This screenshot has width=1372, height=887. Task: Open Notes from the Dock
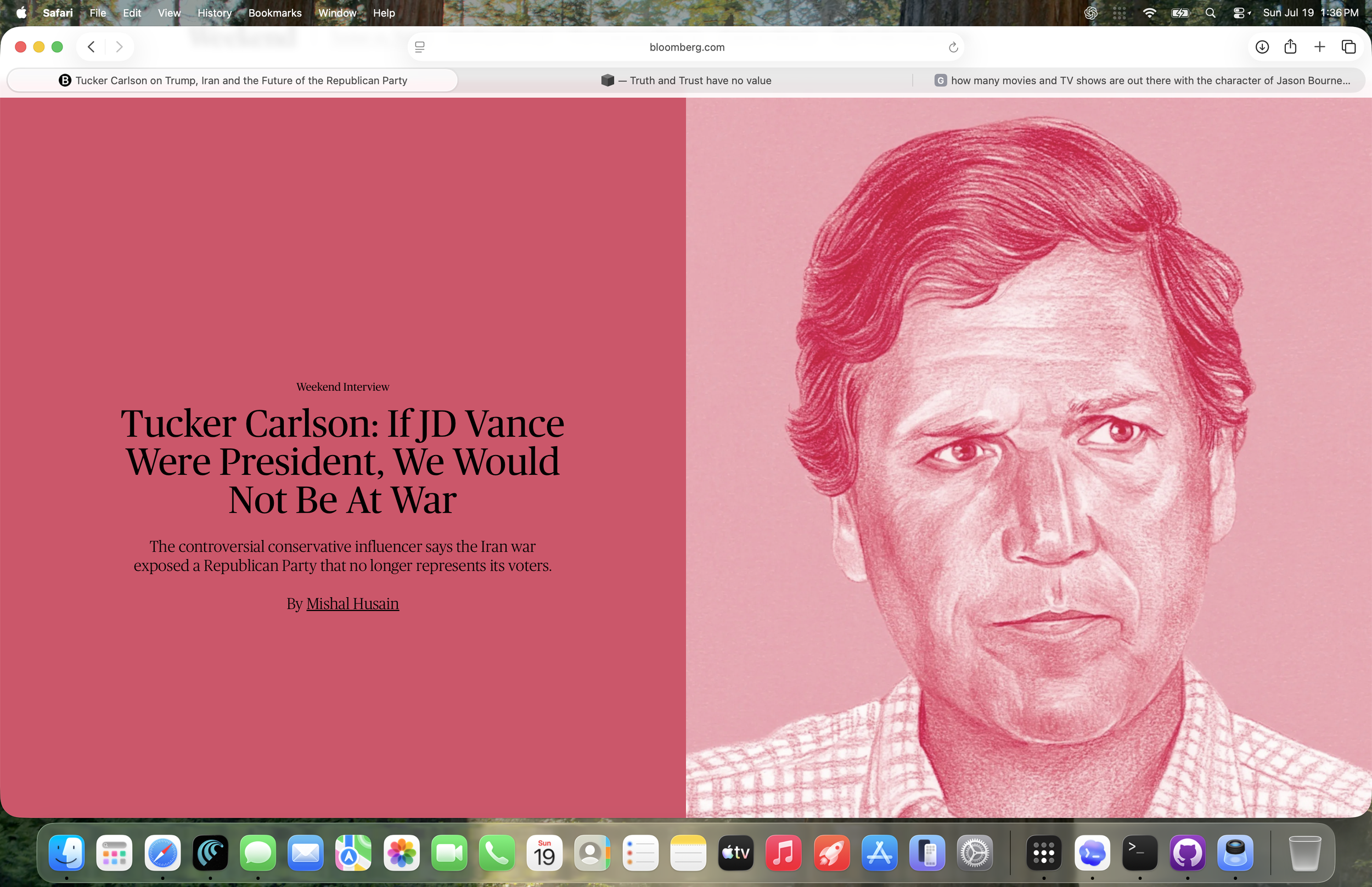pos(688,853)
